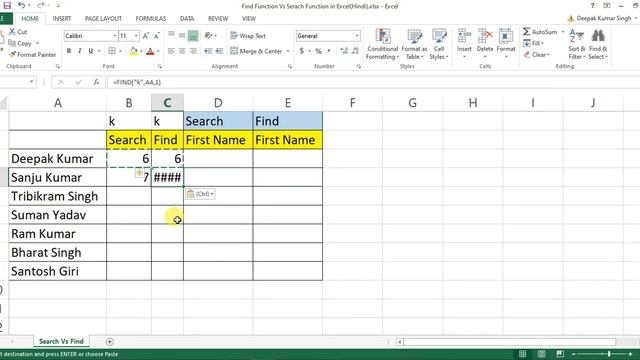The image size is (640, 360).
Task: Select the Search Vs Find sheet tab
Action: point(61,341)
